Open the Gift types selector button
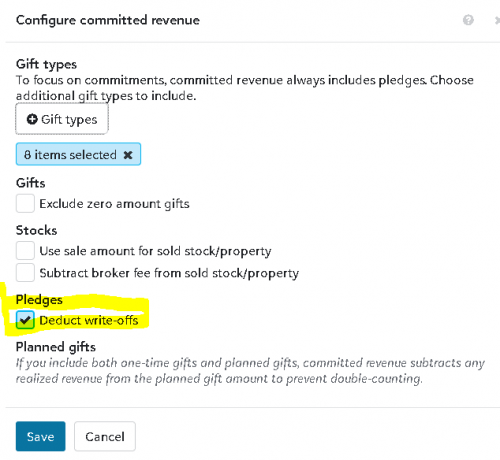 (62, 119)
